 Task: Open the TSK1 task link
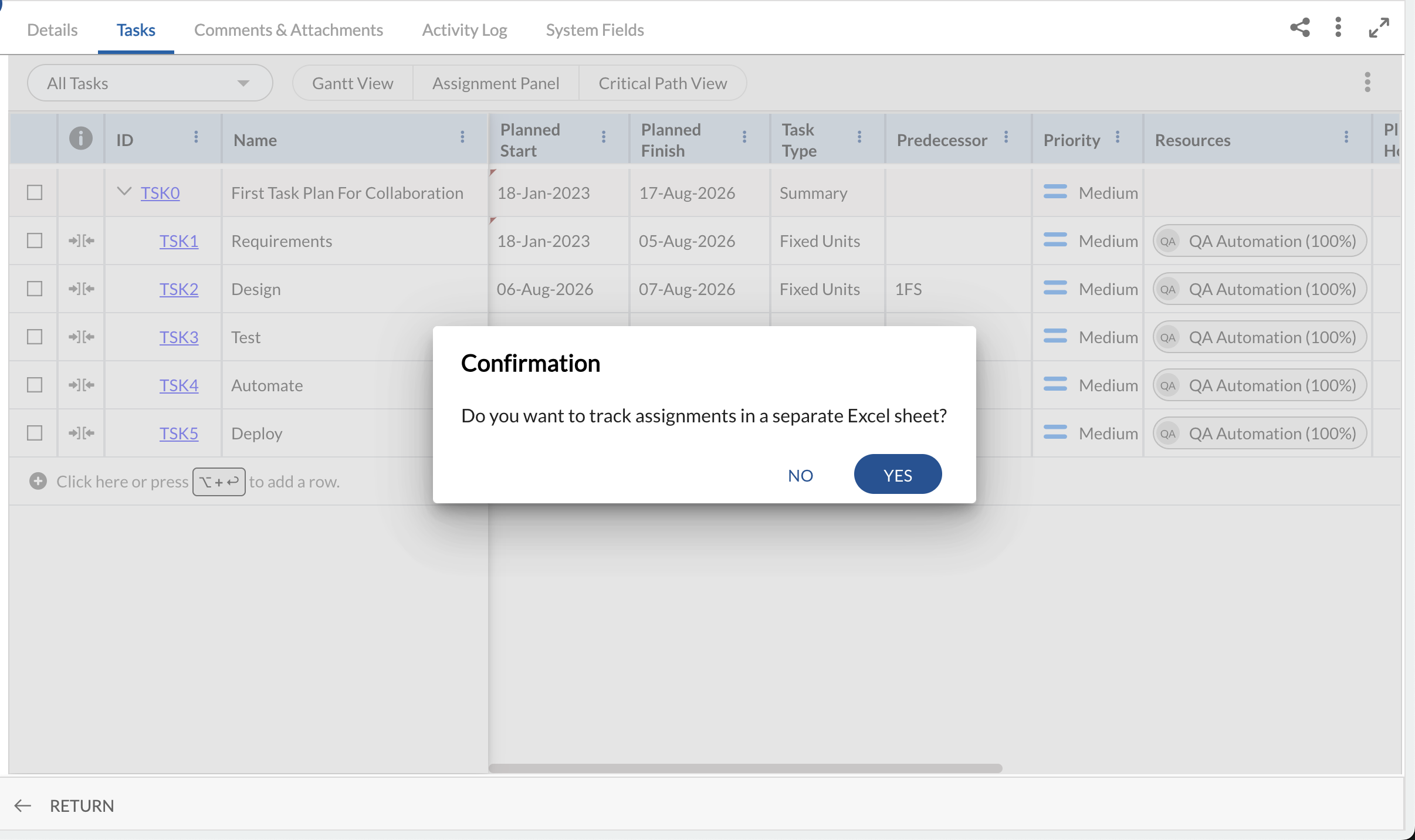[x=179, y=241]
